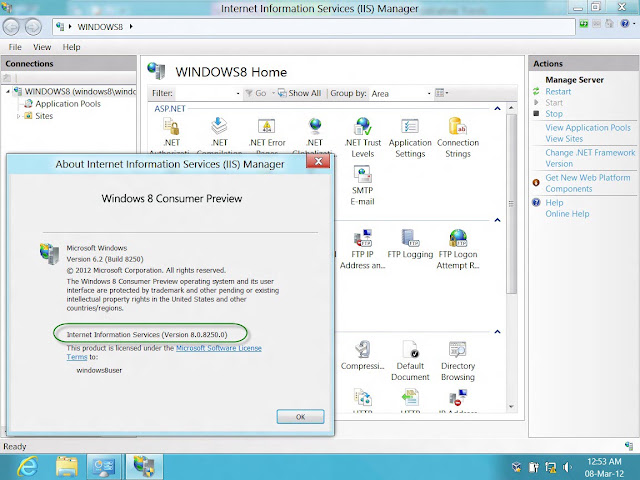
Task: Open Online Help link
Action: tap(567, 214)
